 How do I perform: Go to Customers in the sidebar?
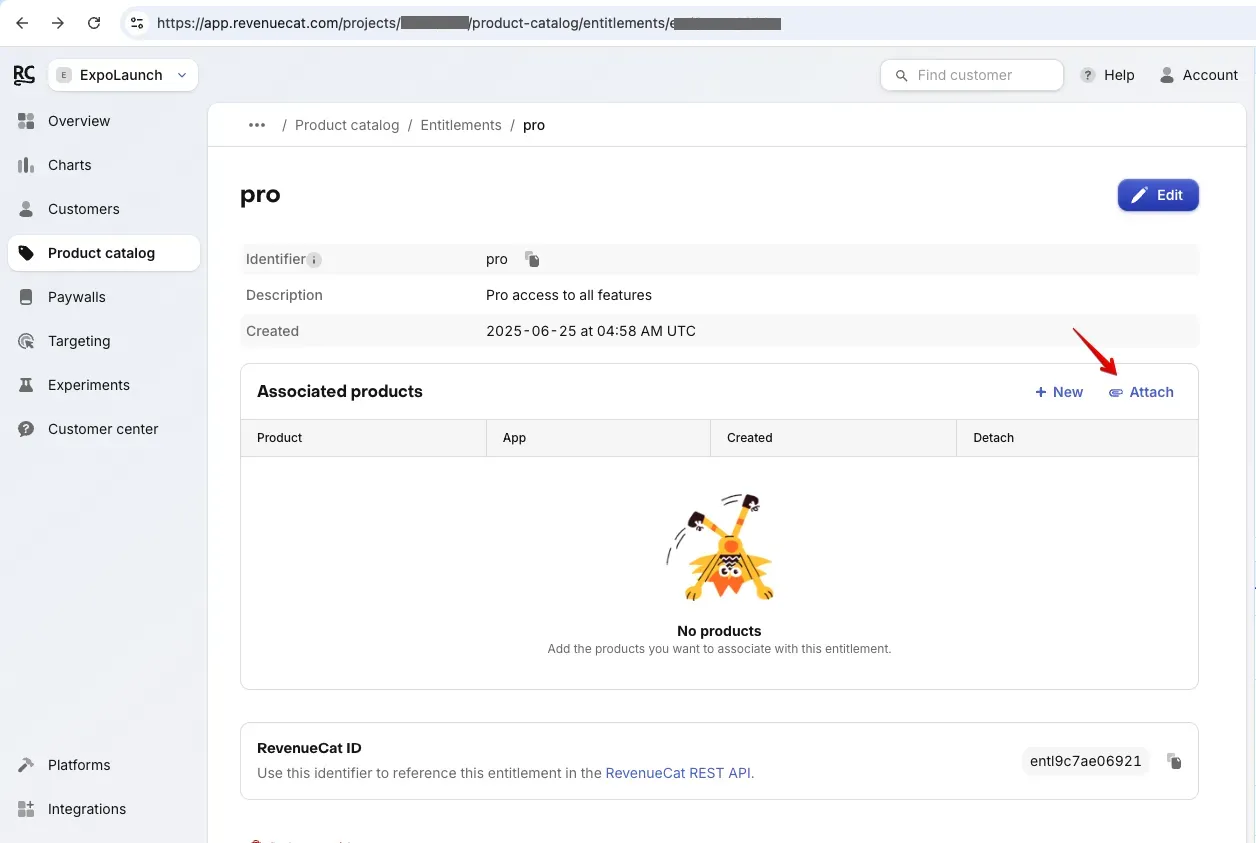(x=104, y=209)
